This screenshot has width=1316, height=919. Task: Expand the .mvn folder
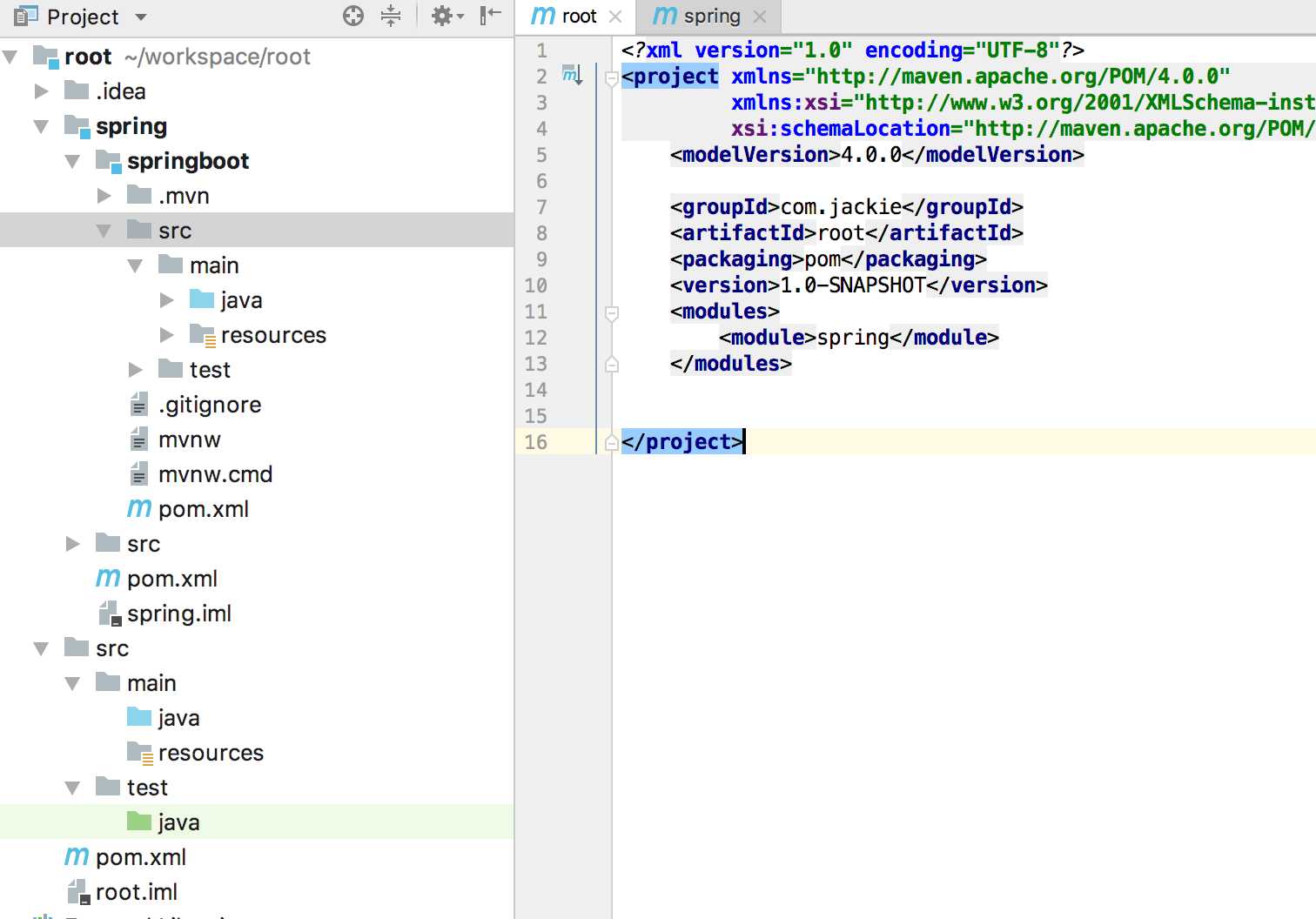[x=104, y=195]
